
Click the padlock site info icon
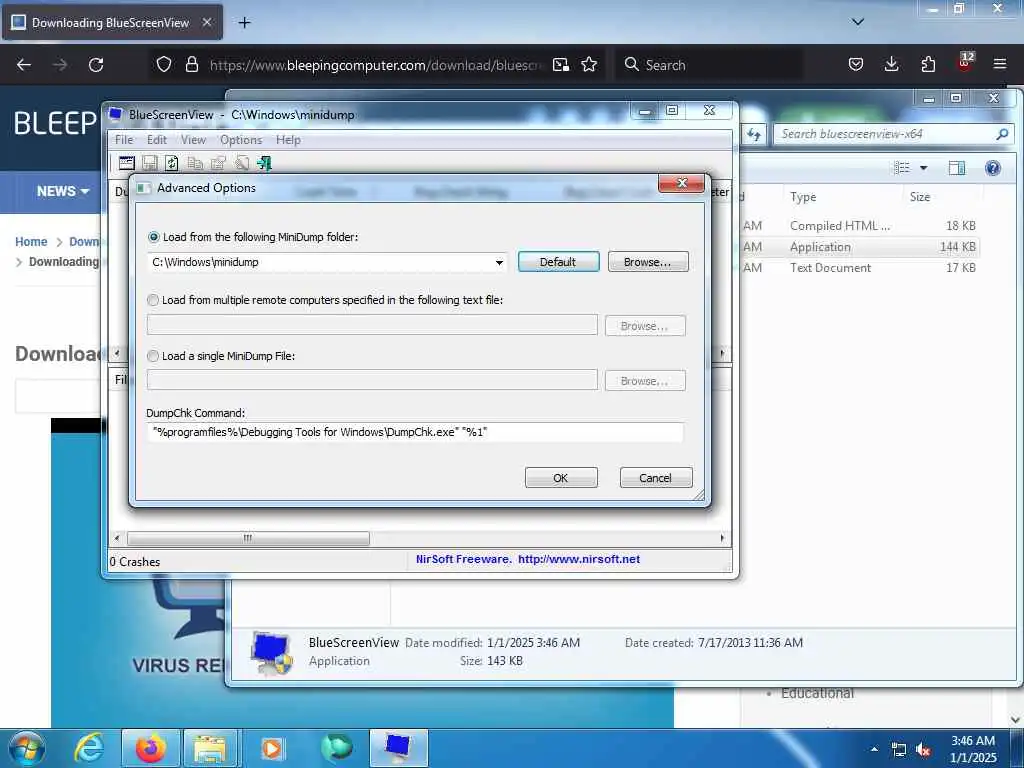tap(191, 64)
